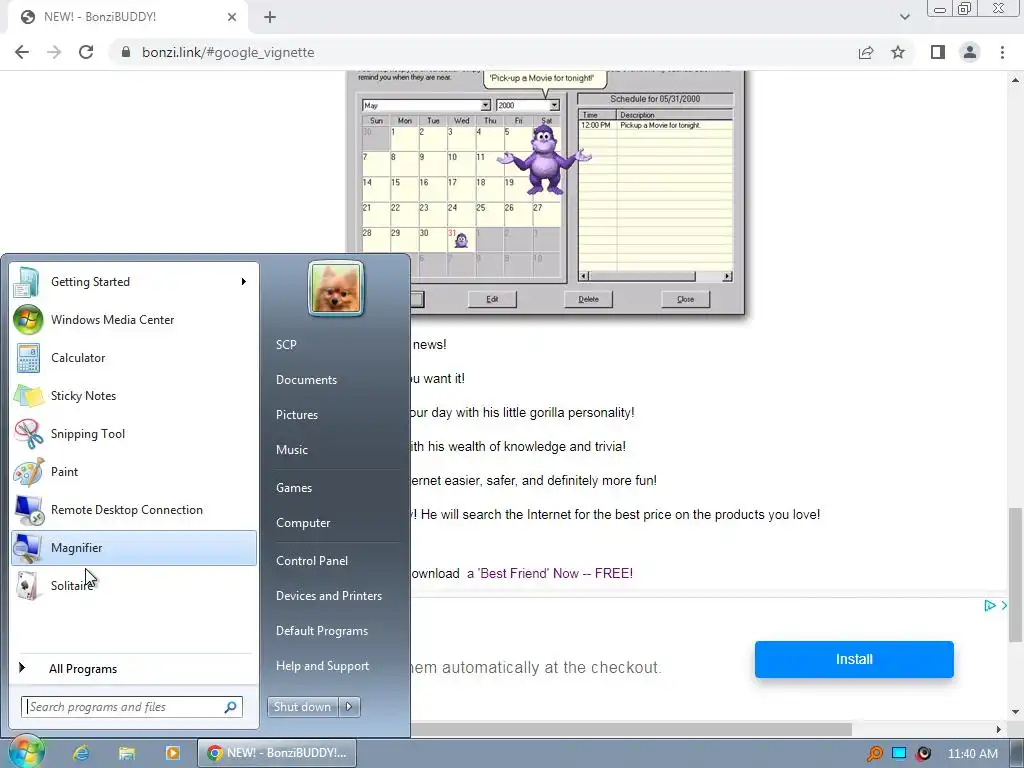Open Help and Support
This screenshot has height=768, width=1024.
(x=323, y=666)
